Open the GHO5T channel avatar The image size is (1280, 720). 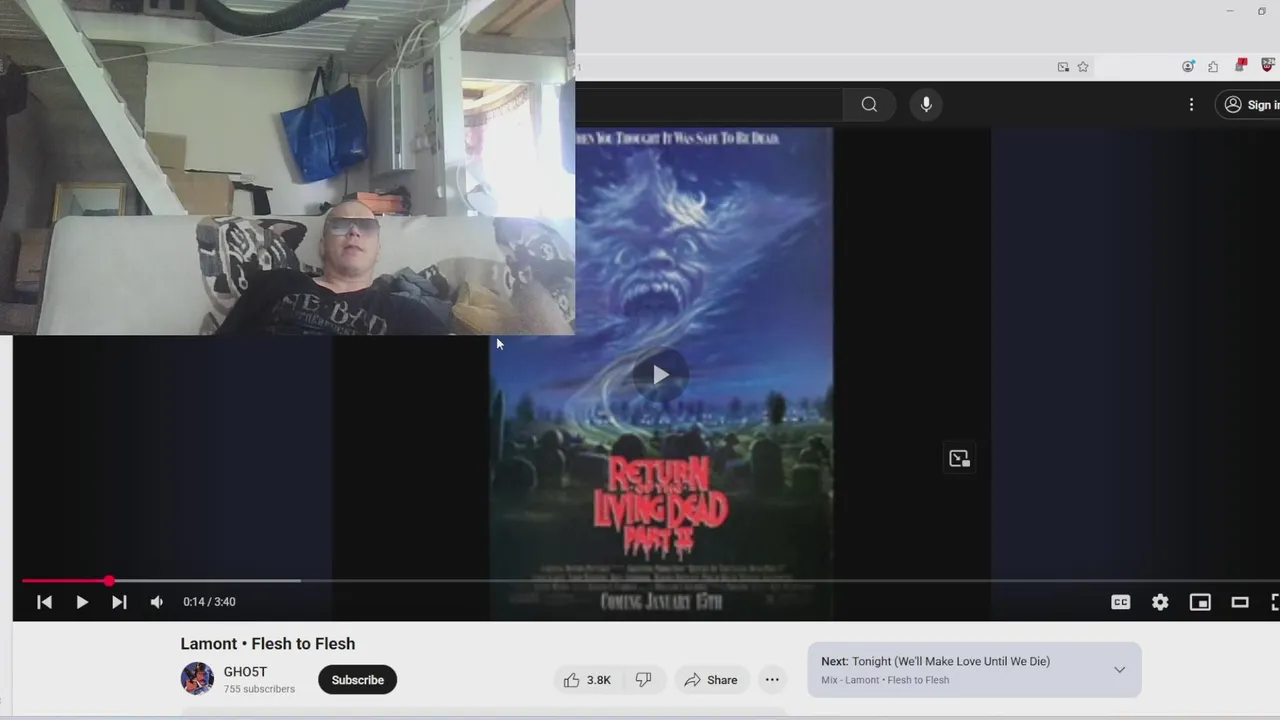(x=197, y=679)
